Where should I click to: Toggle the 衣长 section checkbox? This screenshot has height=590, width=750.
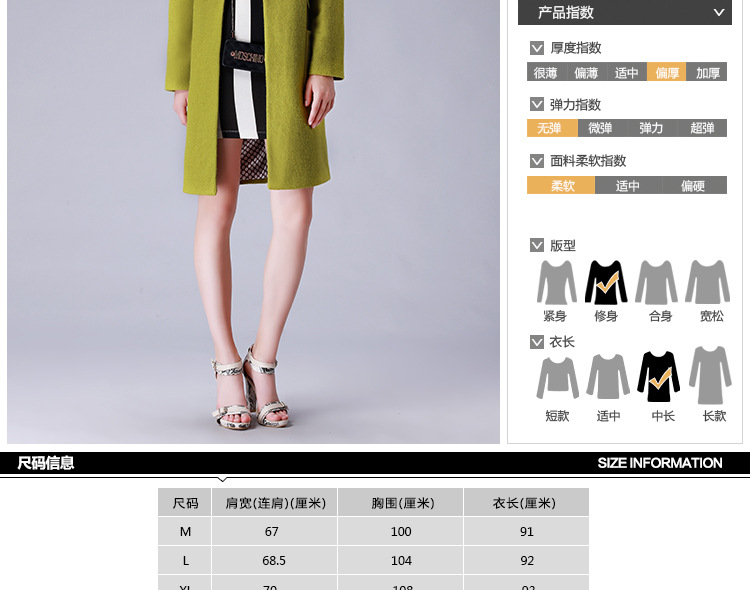(x=537, y=342)
